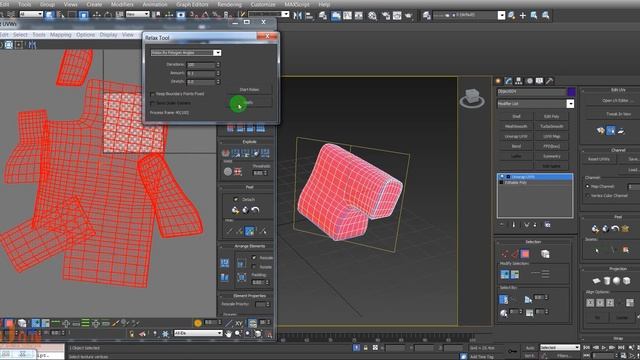This screenshot has height=360, width=640.
Task: Select the Create tab icon in the command panel
Action: (498, 81)
